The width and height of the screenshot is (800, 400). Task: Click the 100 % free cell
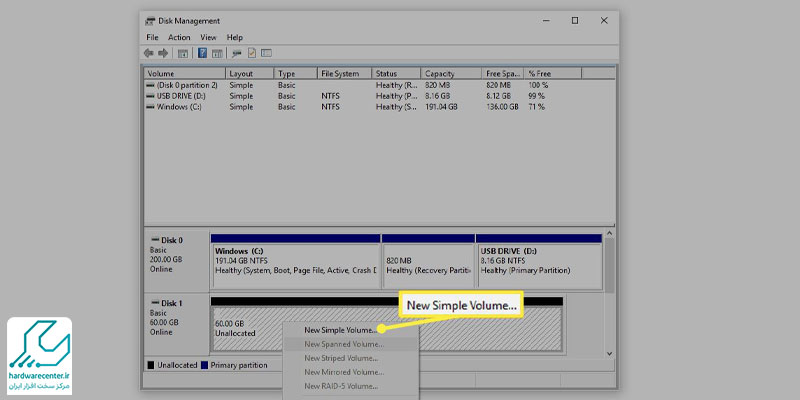click(x=538, y=85)
